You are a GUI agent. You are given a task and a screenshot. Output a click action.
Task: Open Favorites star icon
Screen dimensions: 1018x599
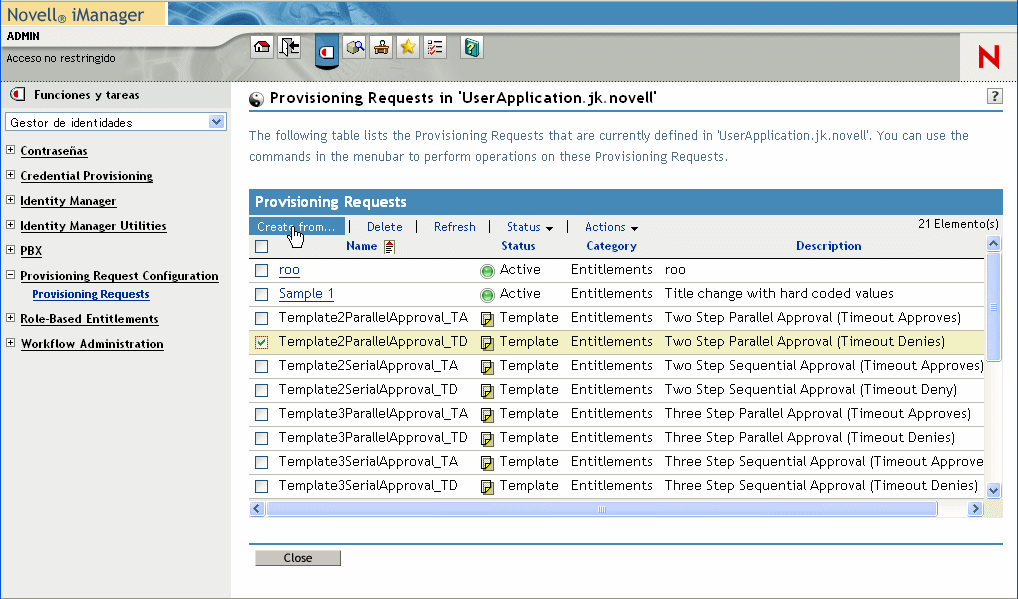[x=408, y=47]
